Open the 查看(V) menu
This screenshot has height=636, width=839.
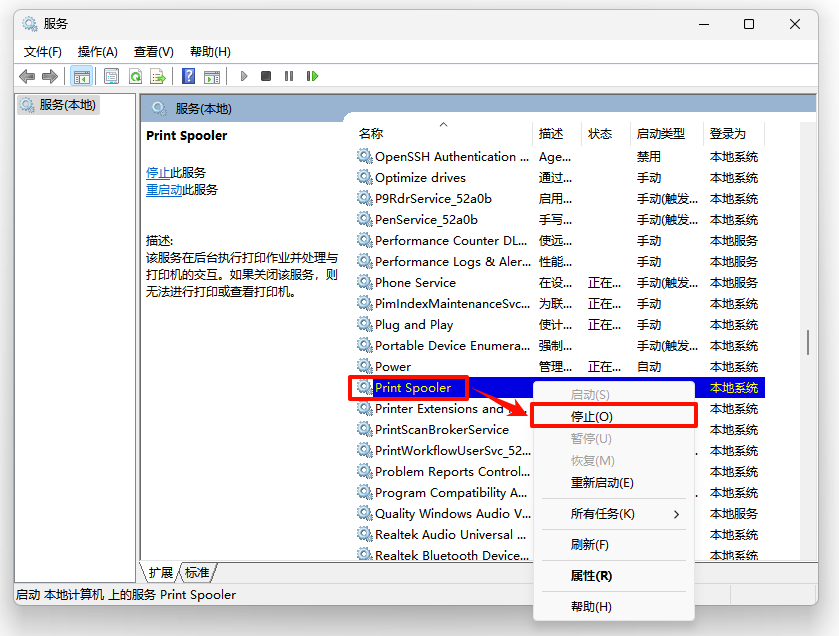pos(153,51)
